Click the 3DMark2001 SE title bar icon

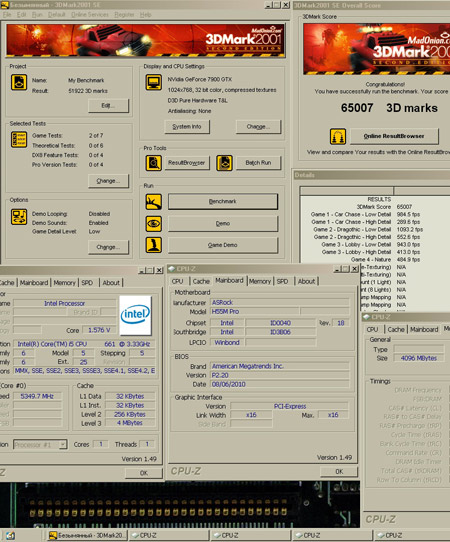pos(4,5)
